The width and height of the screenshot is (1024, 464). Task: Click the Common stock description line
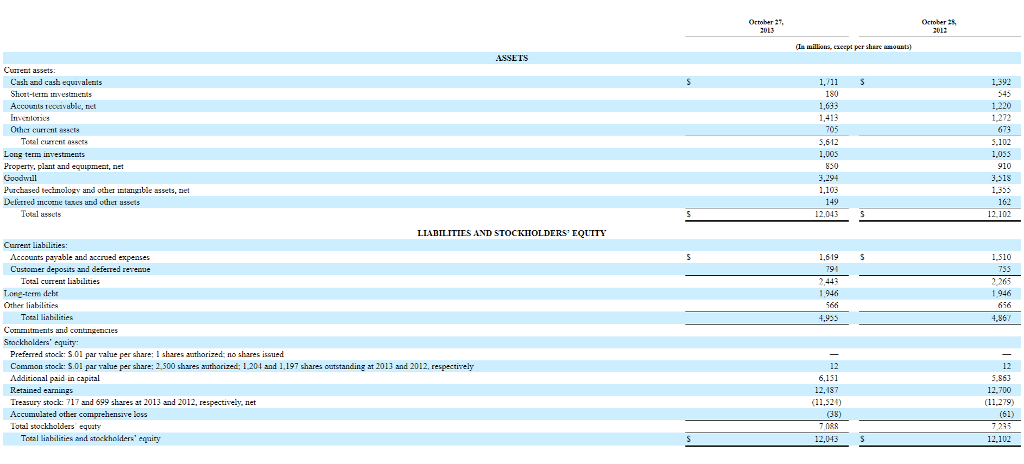tap(242, 366)
